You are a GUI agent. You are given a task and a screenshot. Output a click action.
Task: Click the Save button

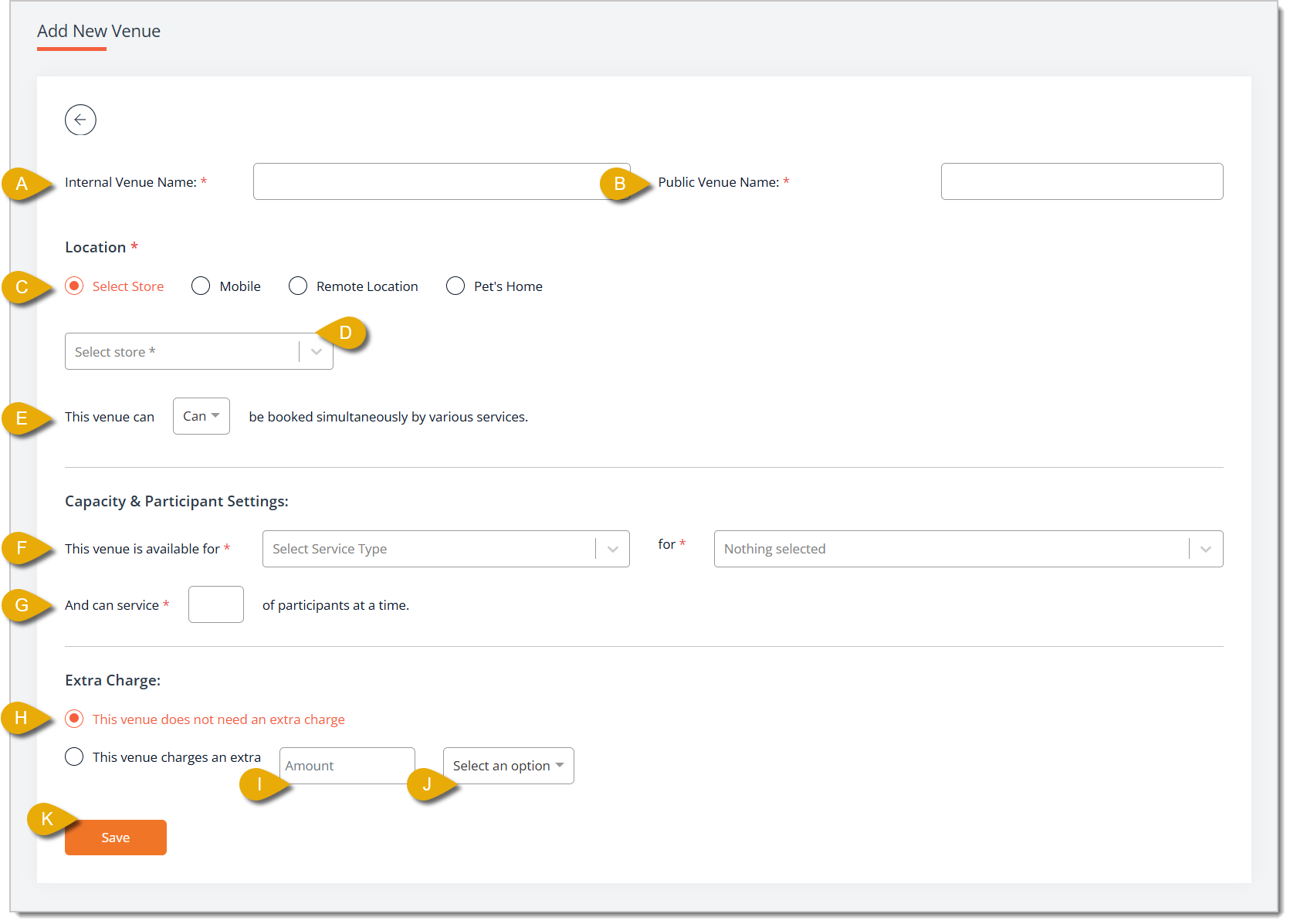point(116,838)
